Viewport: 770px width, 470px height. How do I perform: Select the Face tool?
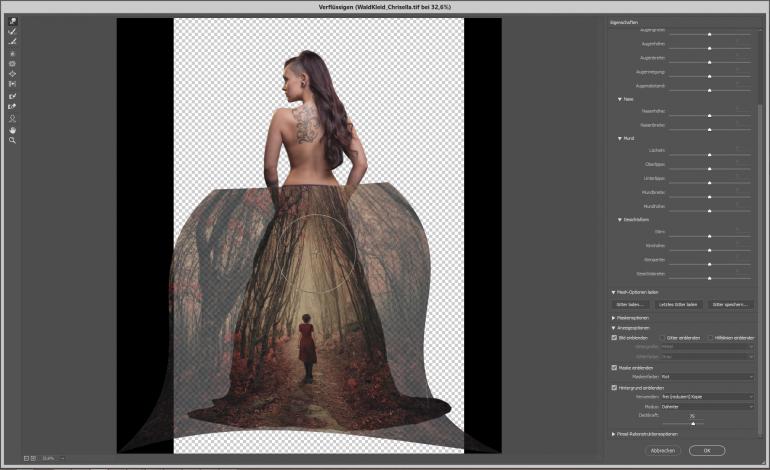[12, 119]
